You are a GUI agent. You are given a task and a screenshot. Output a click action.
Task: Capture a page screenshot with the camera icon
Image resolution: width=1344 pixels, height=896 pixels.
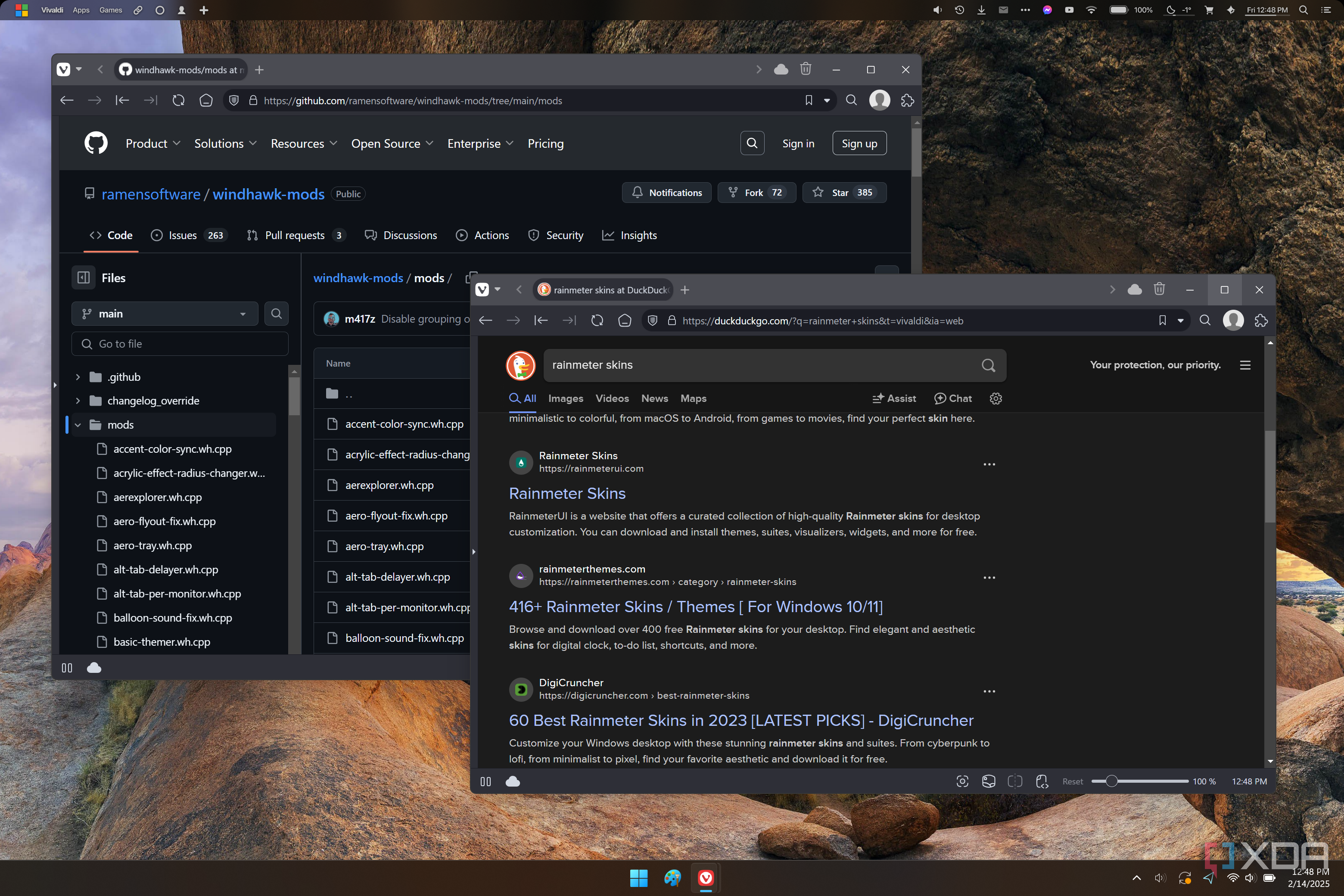coord(962,781)
